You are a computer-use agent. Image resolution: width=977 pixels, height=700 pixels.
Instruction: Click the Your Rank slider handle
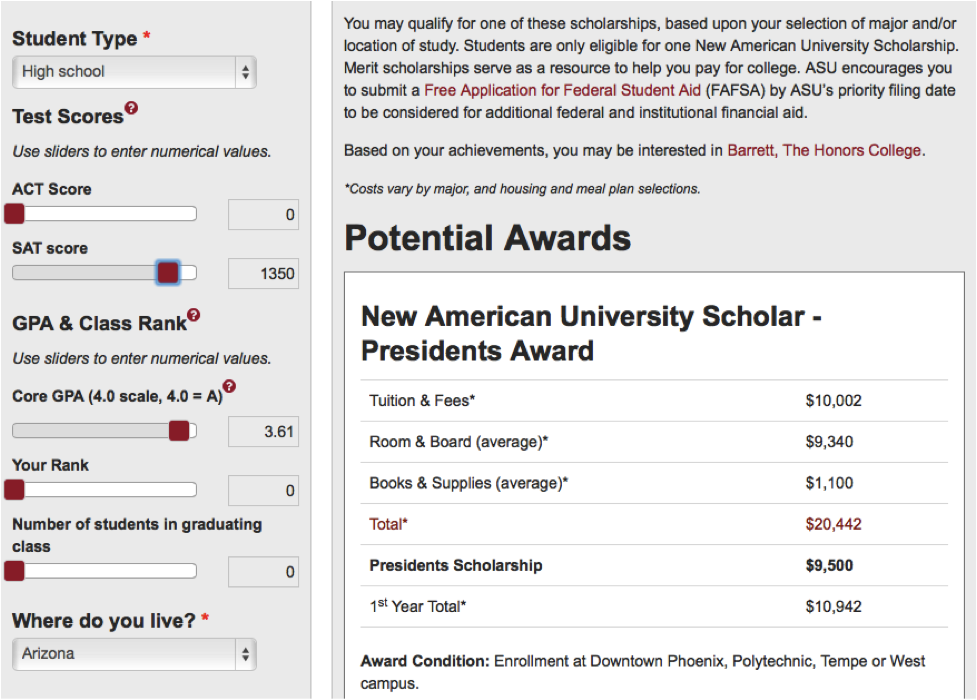point(14,490)
